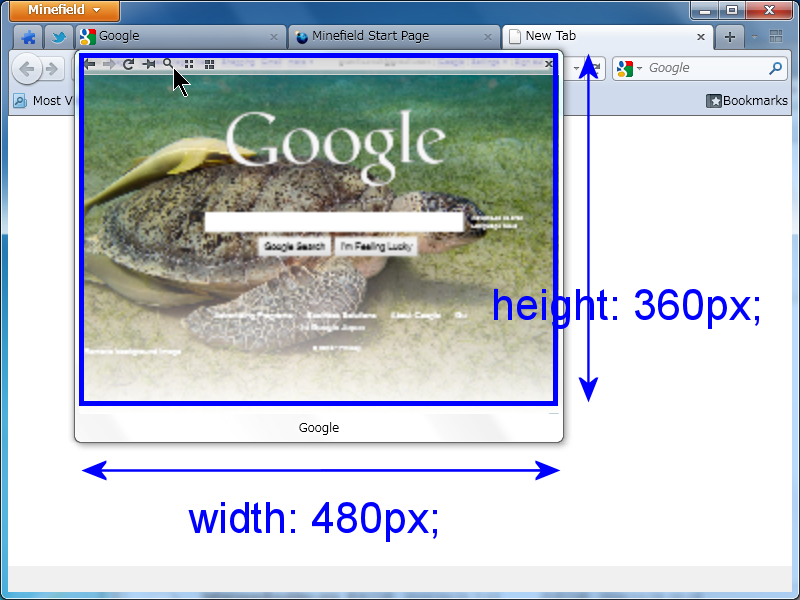
Task: Open a new tab with the plus button
Action: [730, 37]
